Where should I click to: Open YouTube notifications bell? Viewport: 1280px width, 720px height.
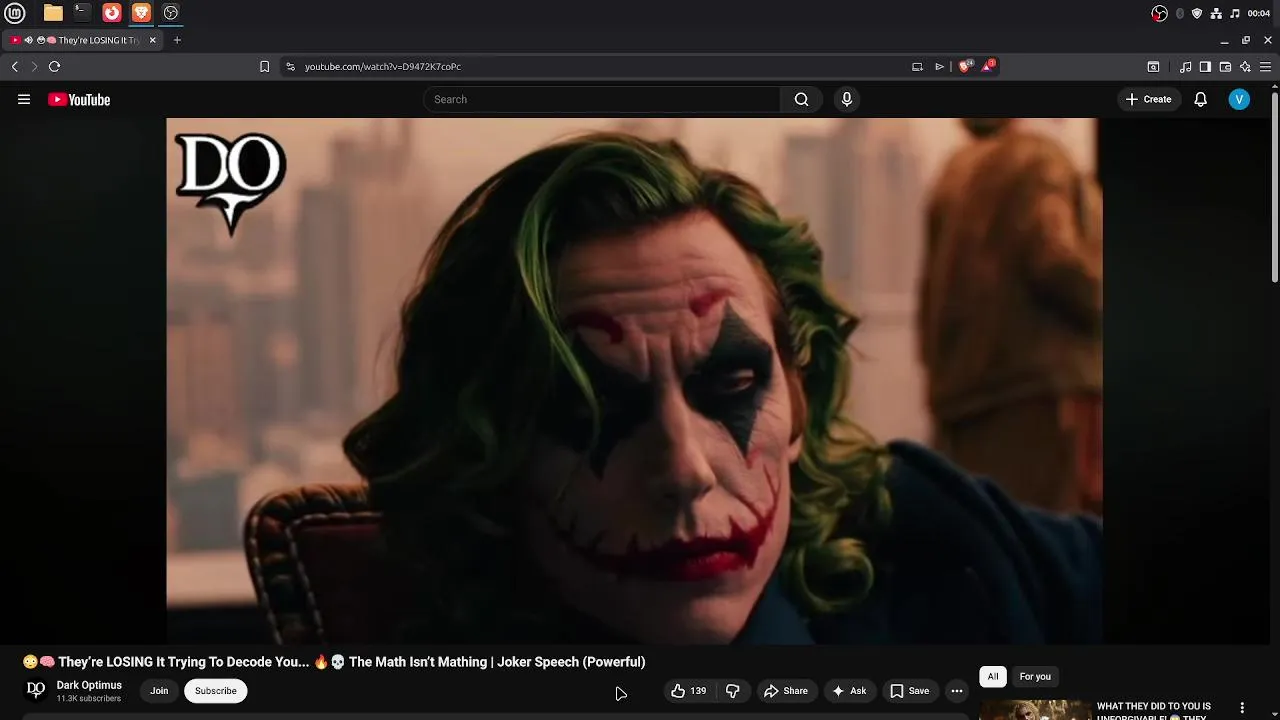pos(1201,99)
